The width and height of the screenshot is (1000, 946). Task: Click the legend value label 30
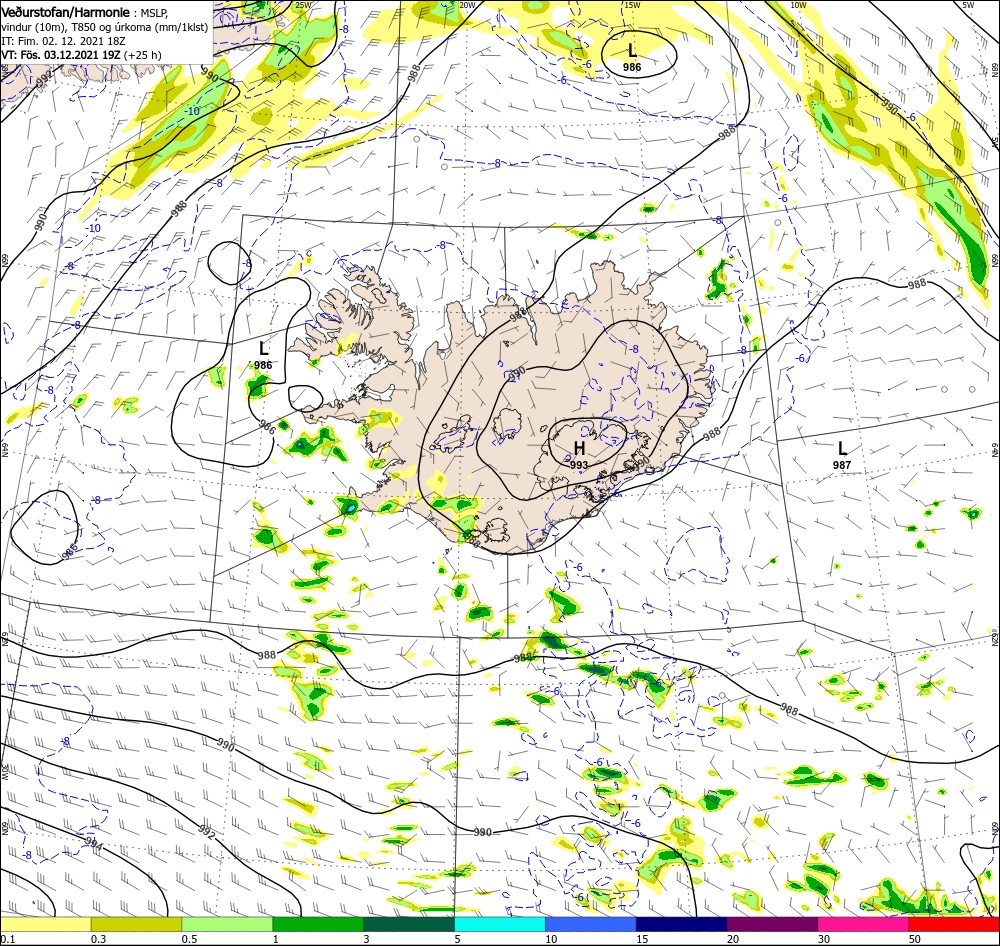click(824, 939)
